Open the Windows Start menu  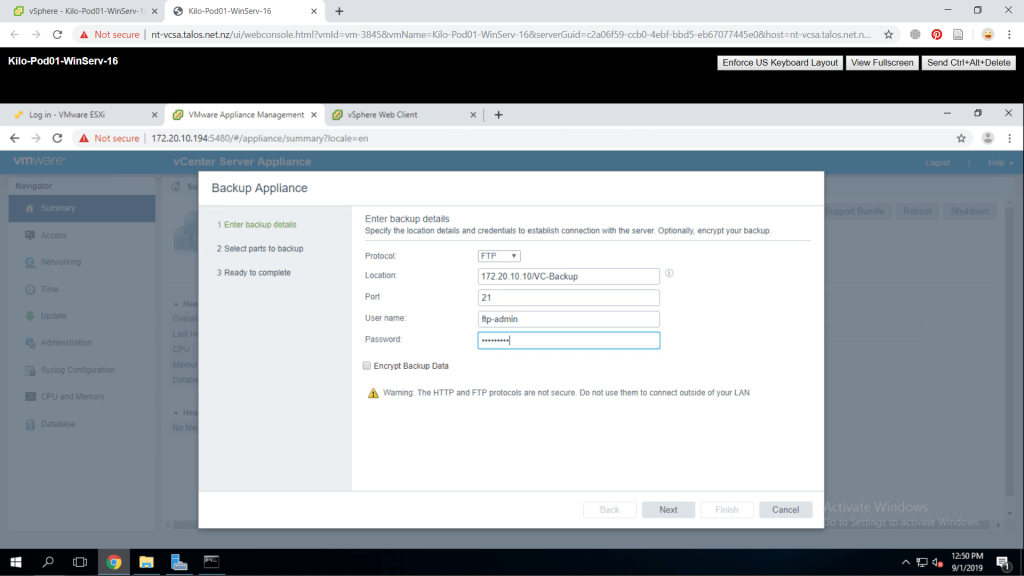(16, 562)
